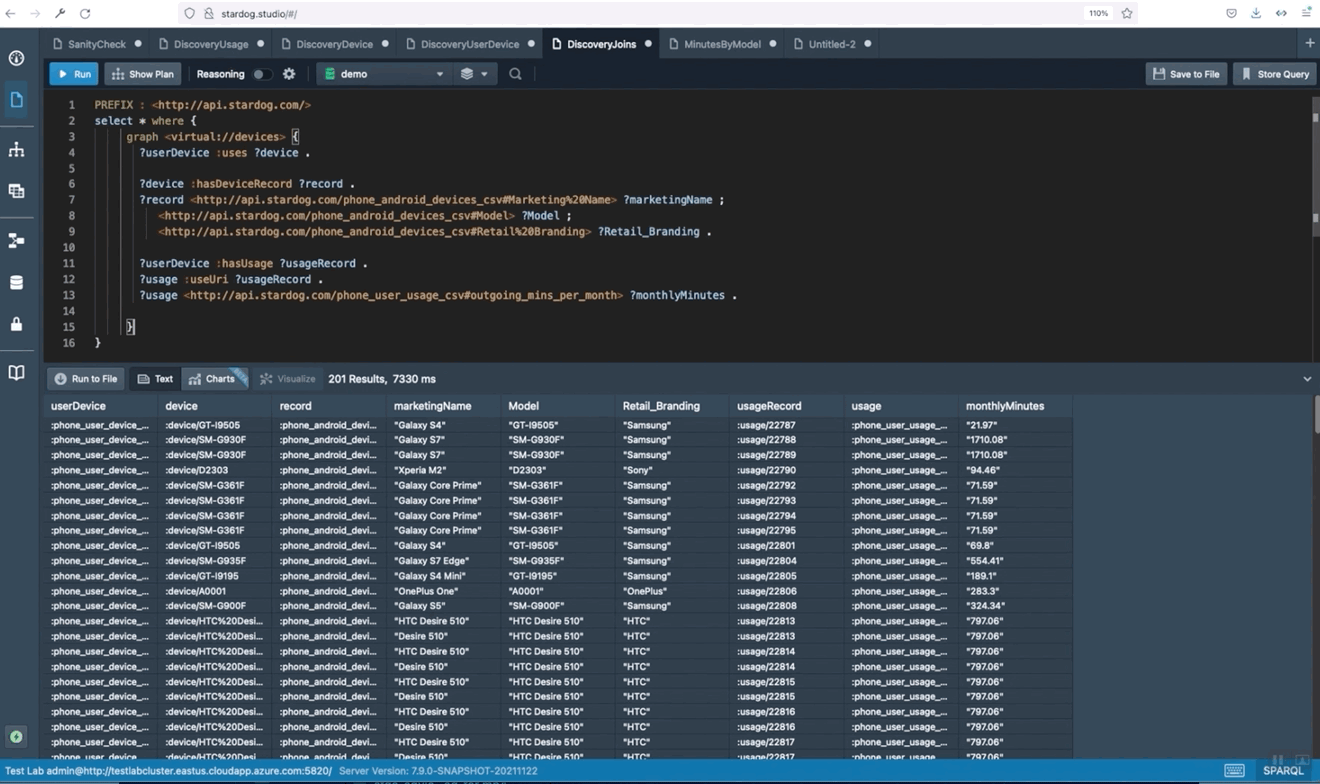Switch to the DiscoveryUsage tab

(210, 44)
